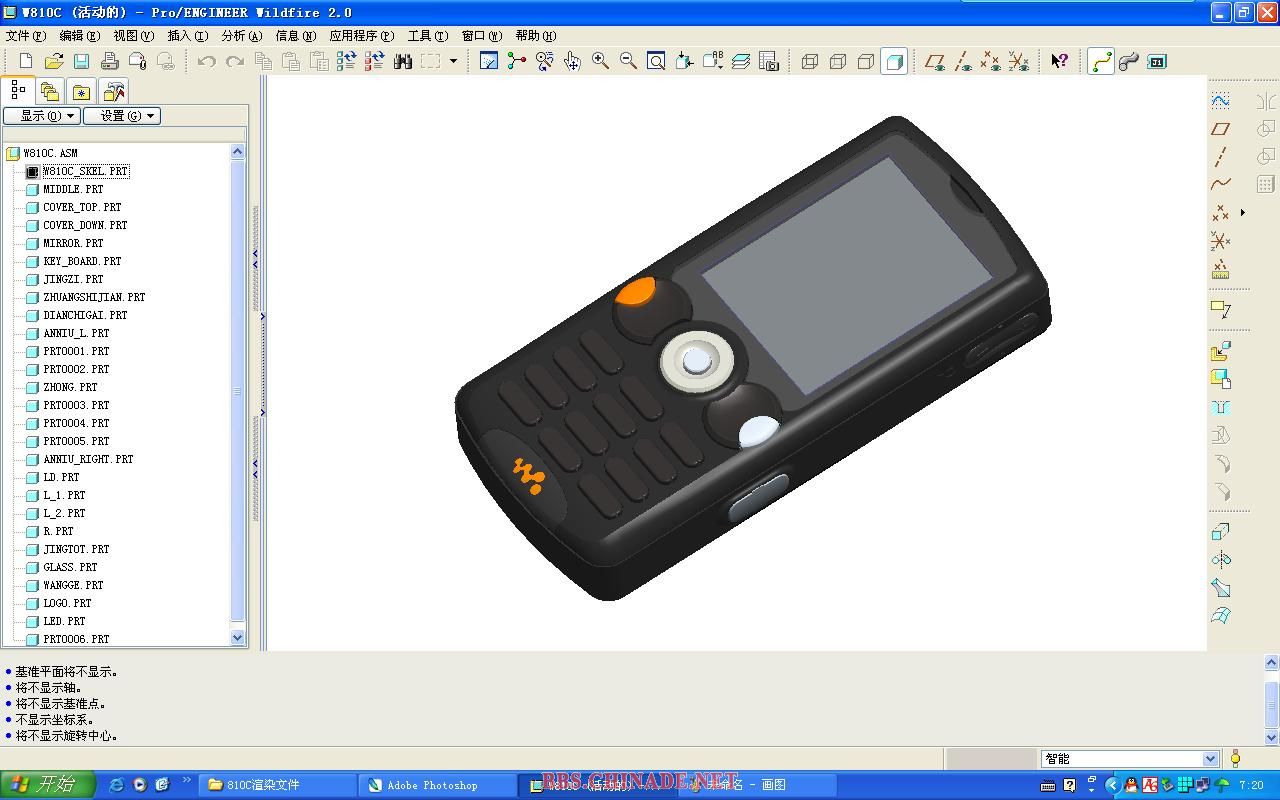The image size is (1280, 800).
Task: Open the binoculars Find tool
Action: pos(403,61)
